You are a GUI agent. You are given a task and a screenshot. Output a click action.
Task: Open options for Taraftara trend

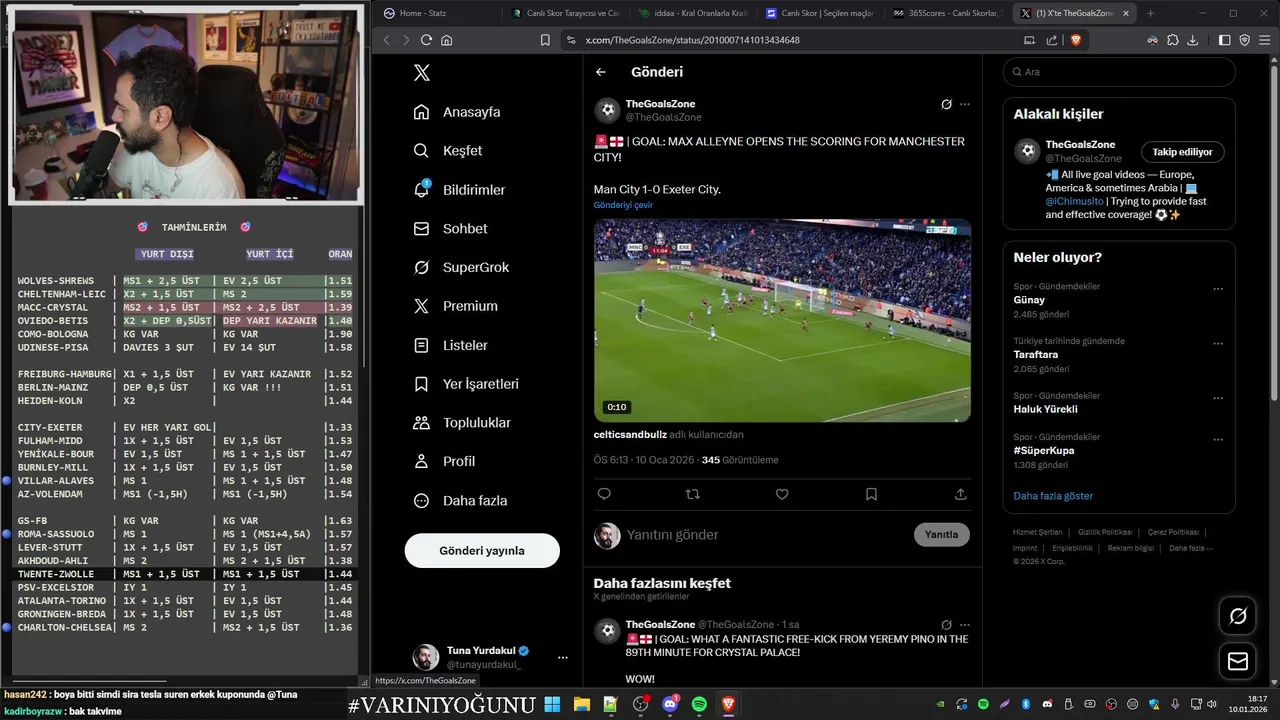pos(1218,343)
